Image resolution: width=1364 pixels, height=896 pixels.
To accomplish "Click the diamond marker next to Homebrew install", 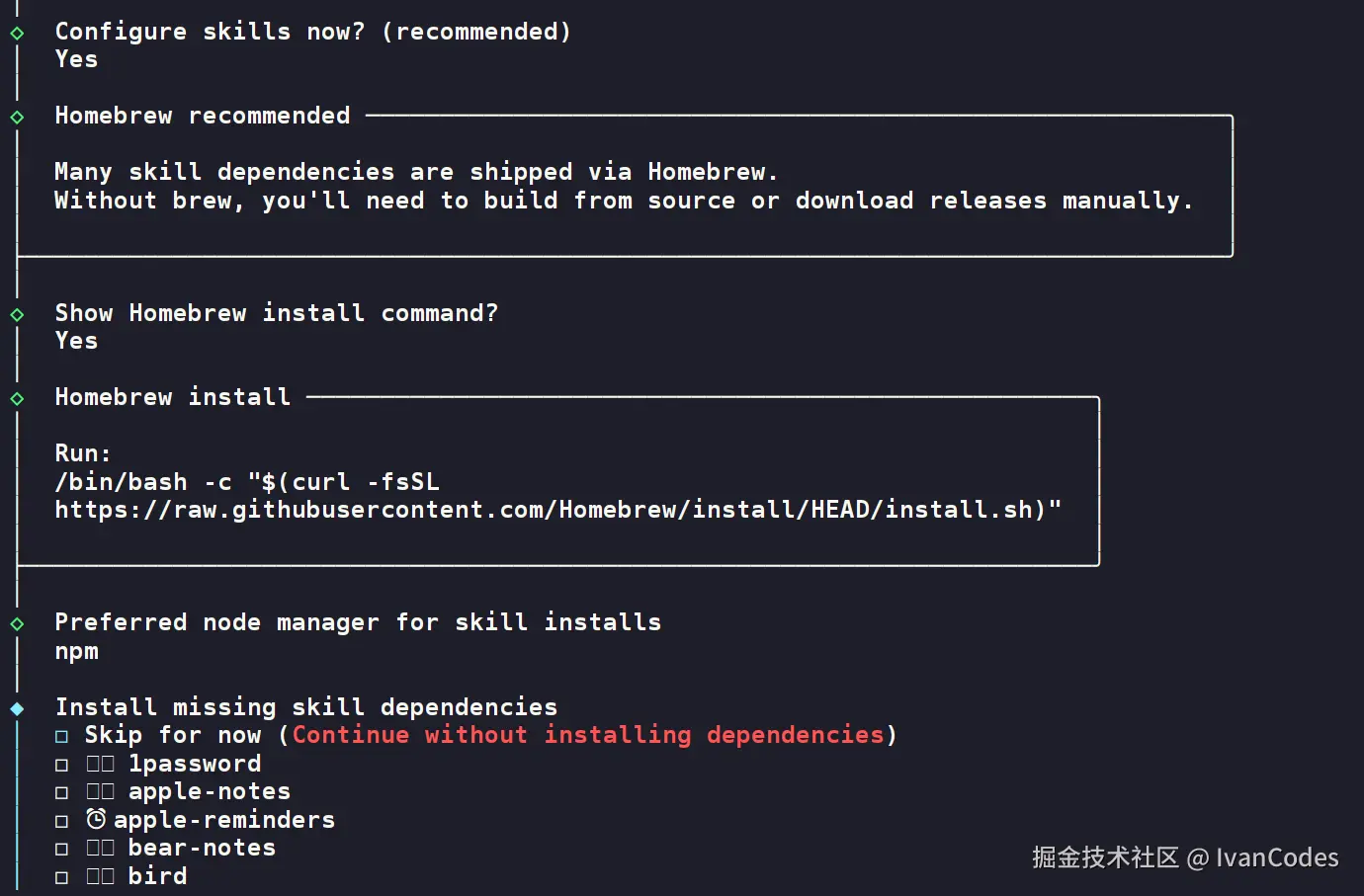I will click(17, 399).
